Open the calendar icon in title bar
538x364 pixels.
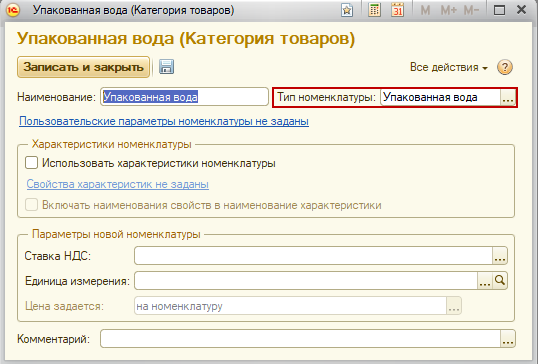(x=397, y=10)
